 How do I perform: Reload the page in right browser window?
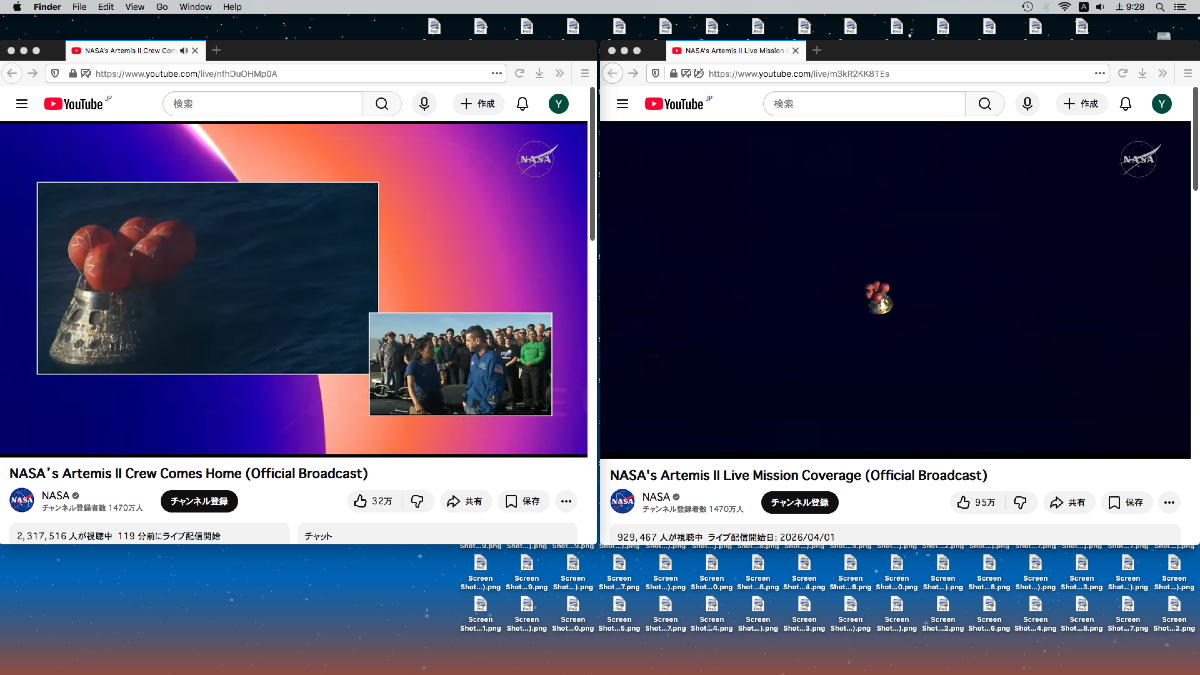coord(1120,73)
